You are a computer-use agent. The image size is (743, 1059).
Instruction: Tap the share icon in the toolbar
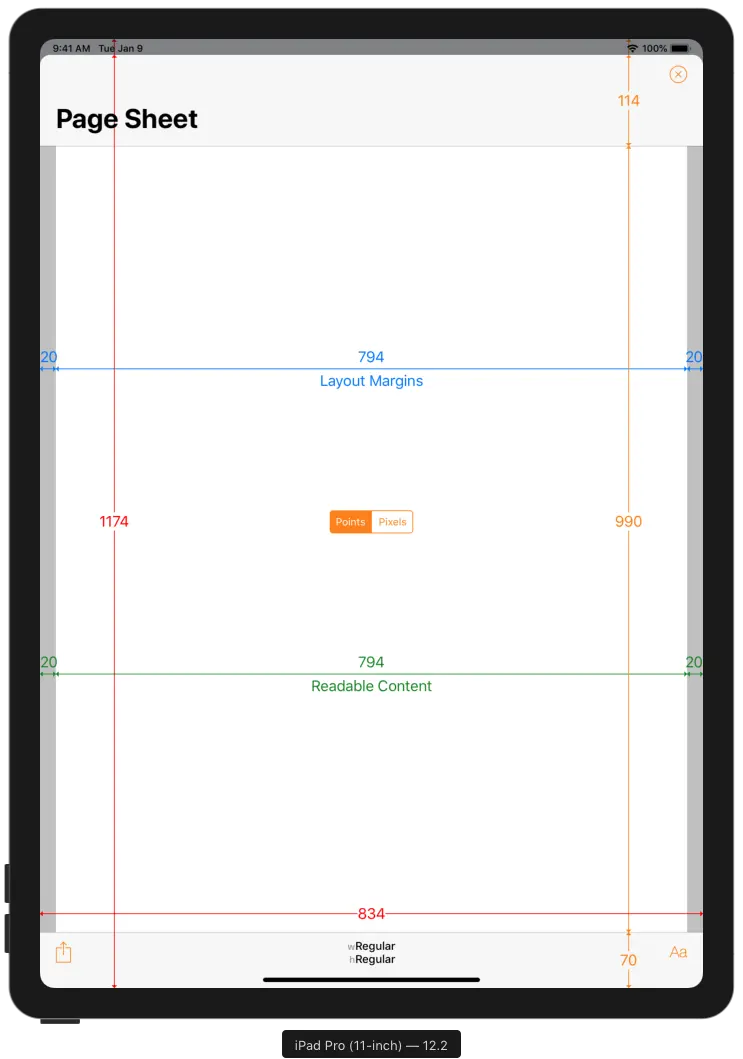tap(63, 952)
